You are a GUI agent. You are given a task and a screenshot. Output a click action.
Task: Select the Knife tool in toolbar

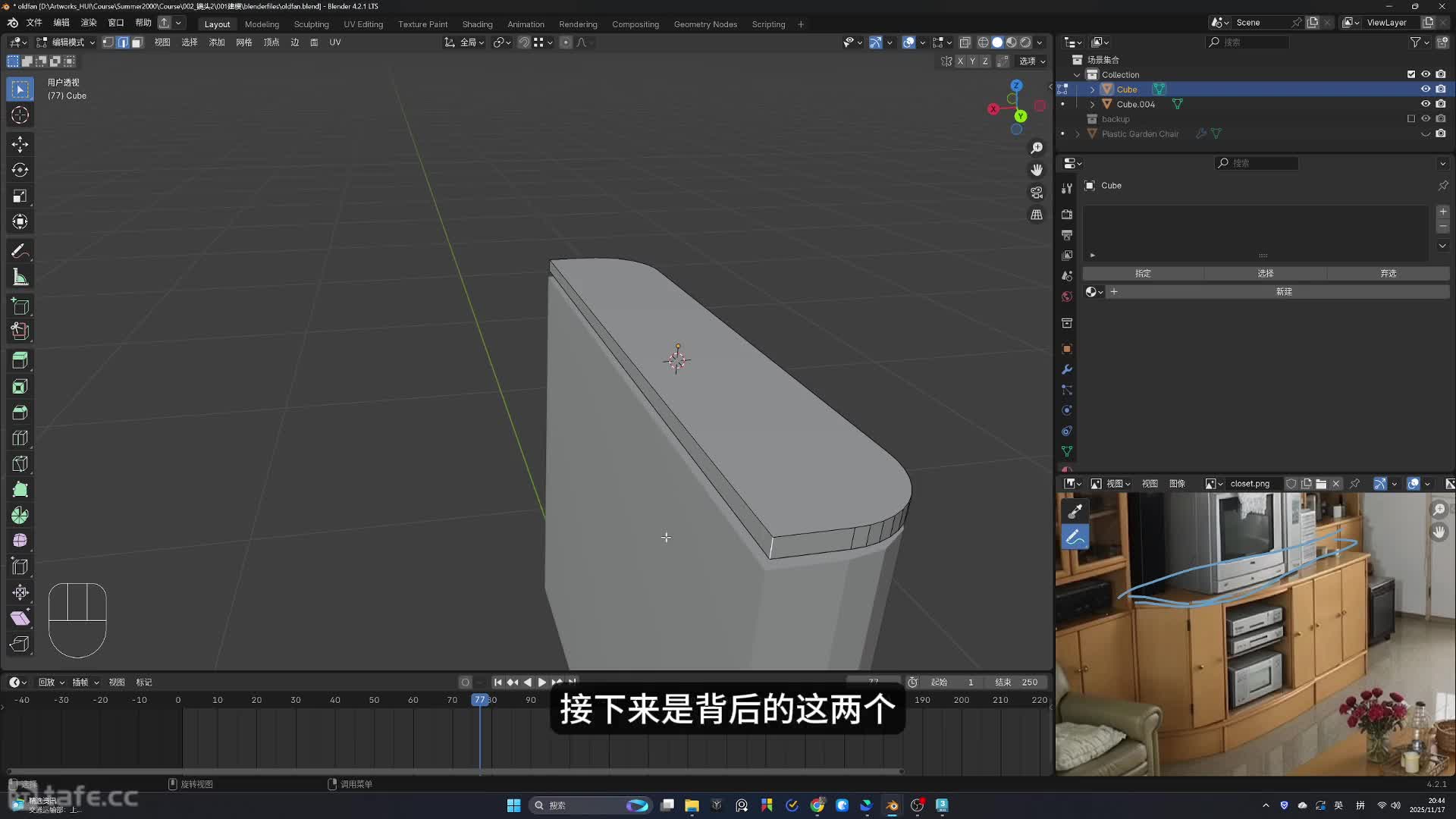tap(20, 464)
